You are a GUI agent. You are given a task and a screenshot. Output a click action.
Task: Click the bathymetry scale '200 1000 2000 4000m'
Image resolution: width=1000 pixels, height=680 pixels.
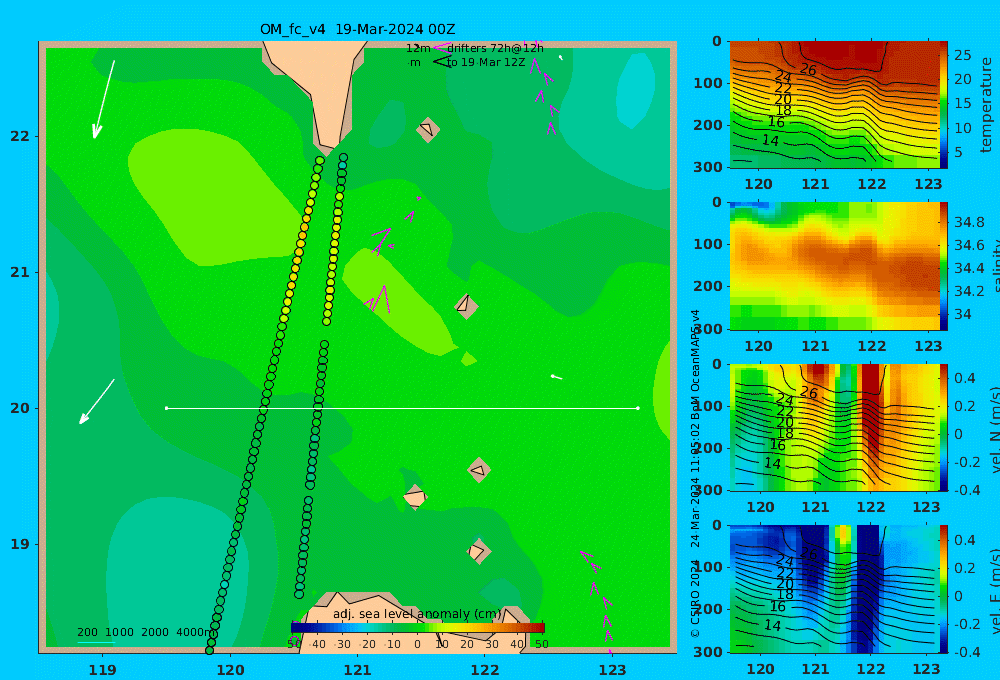coord(147,632)
